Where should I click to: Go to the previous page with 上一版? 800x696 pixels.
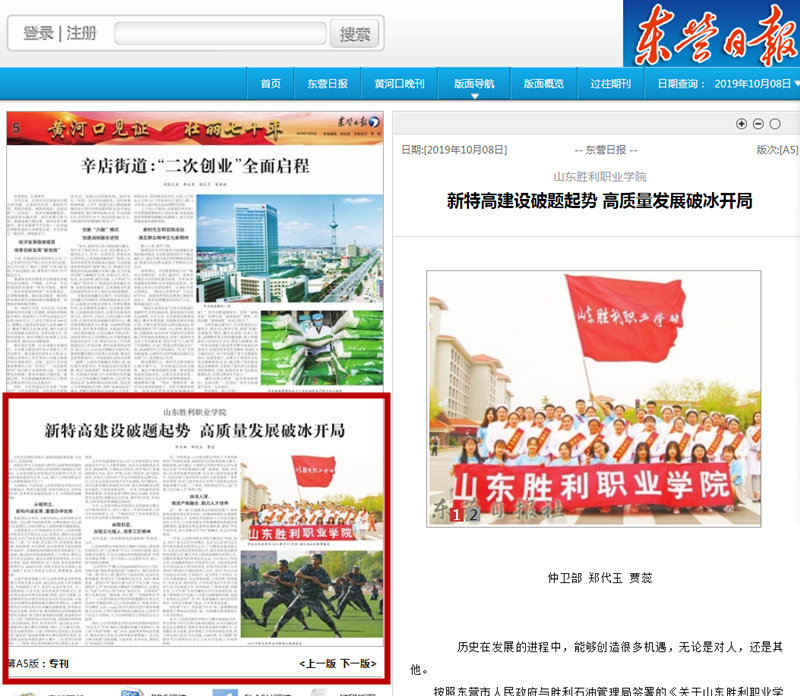[317, 663]
